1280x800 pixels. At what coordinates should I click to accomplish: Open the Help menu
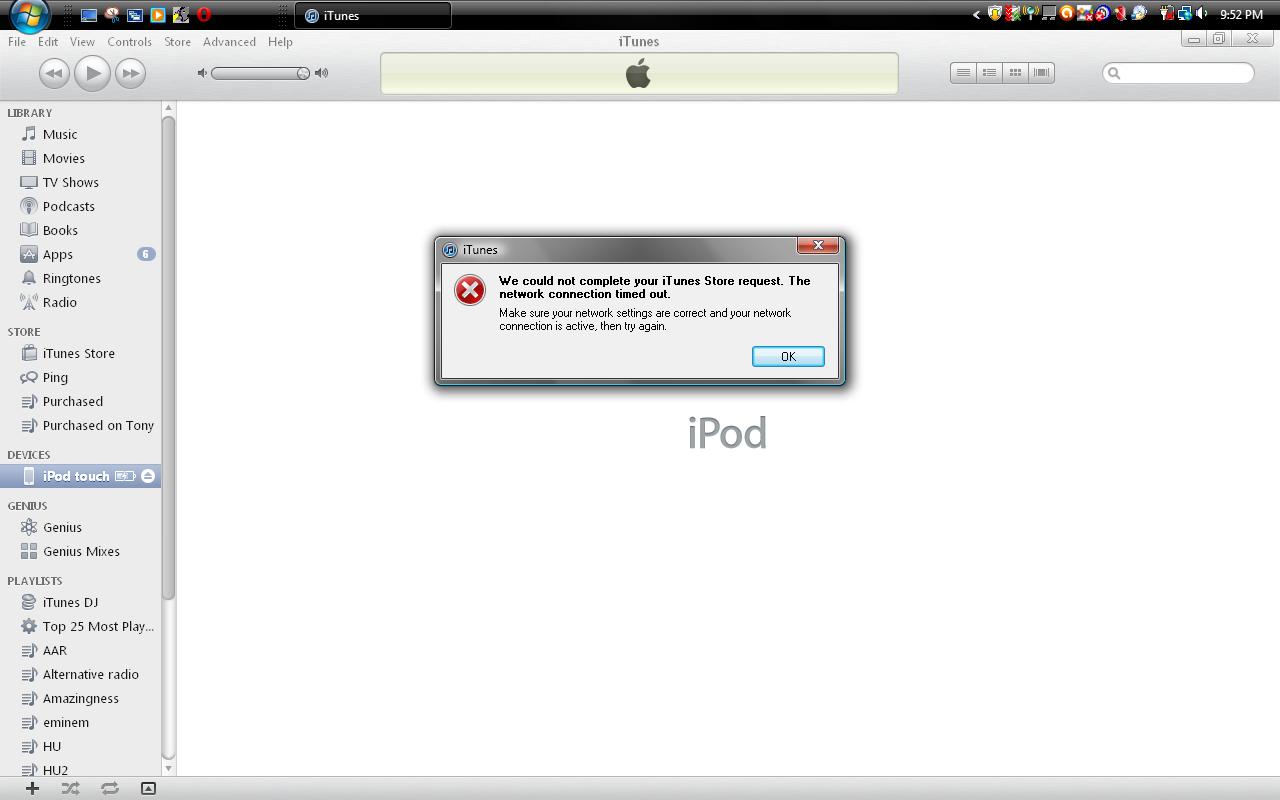[280, 42]
